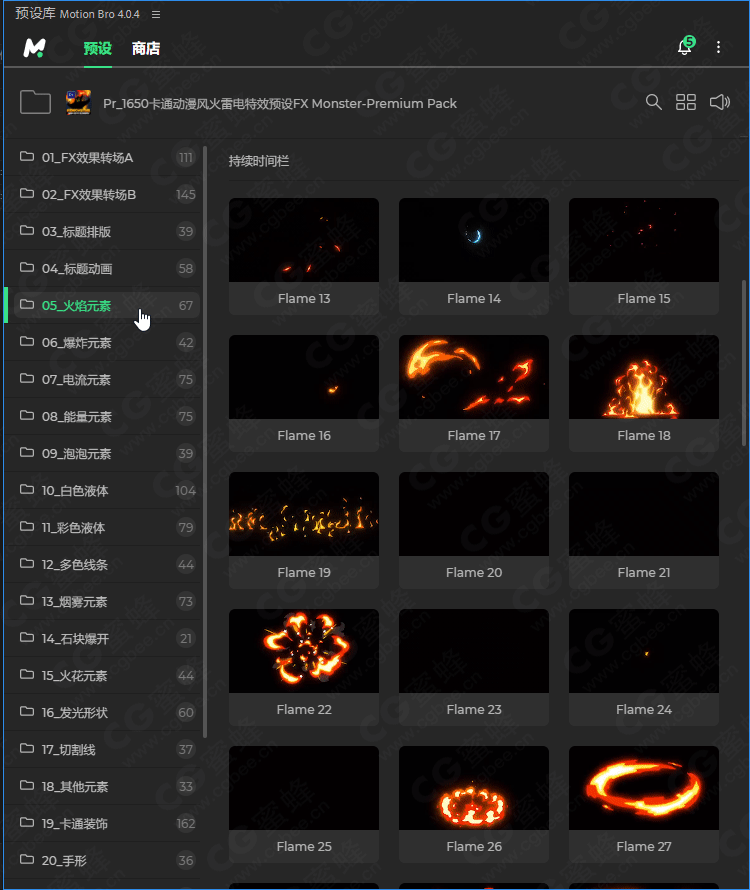Viewport: 750px width, 890px height.
Task: Click the pack folder icon
Action: [35, 102]
